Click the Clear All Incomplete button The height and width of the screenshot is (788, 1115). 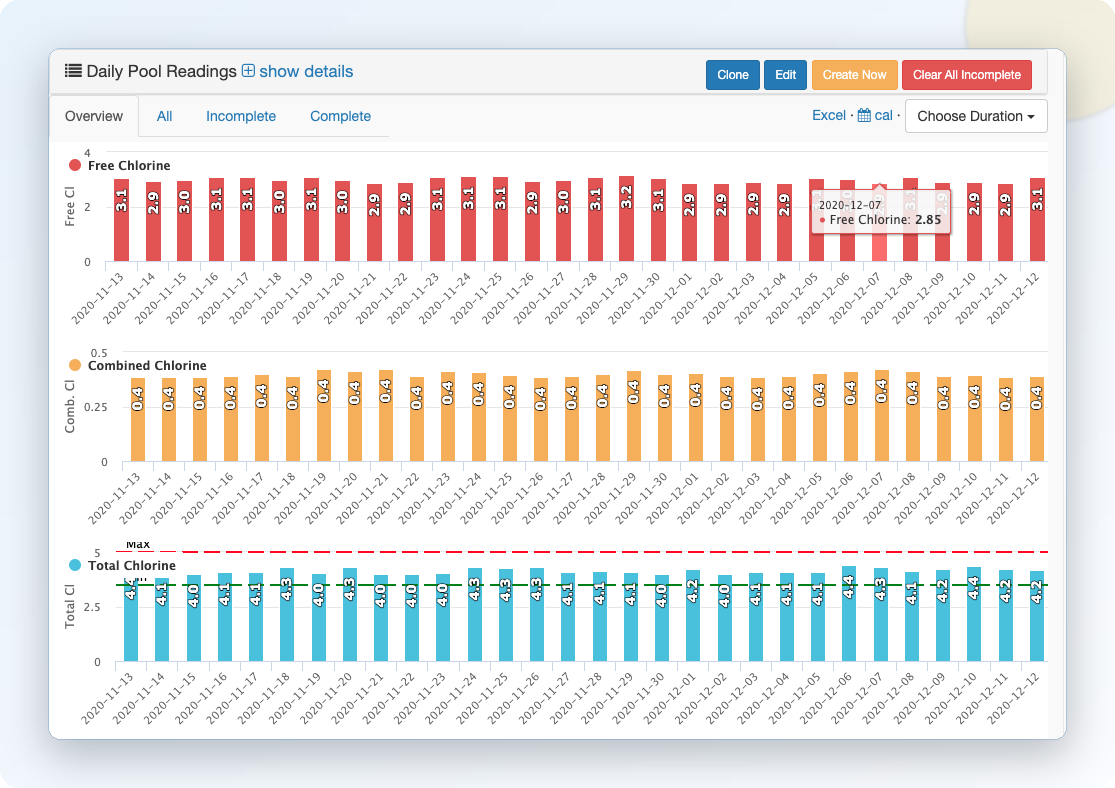(x=966, y=75)
